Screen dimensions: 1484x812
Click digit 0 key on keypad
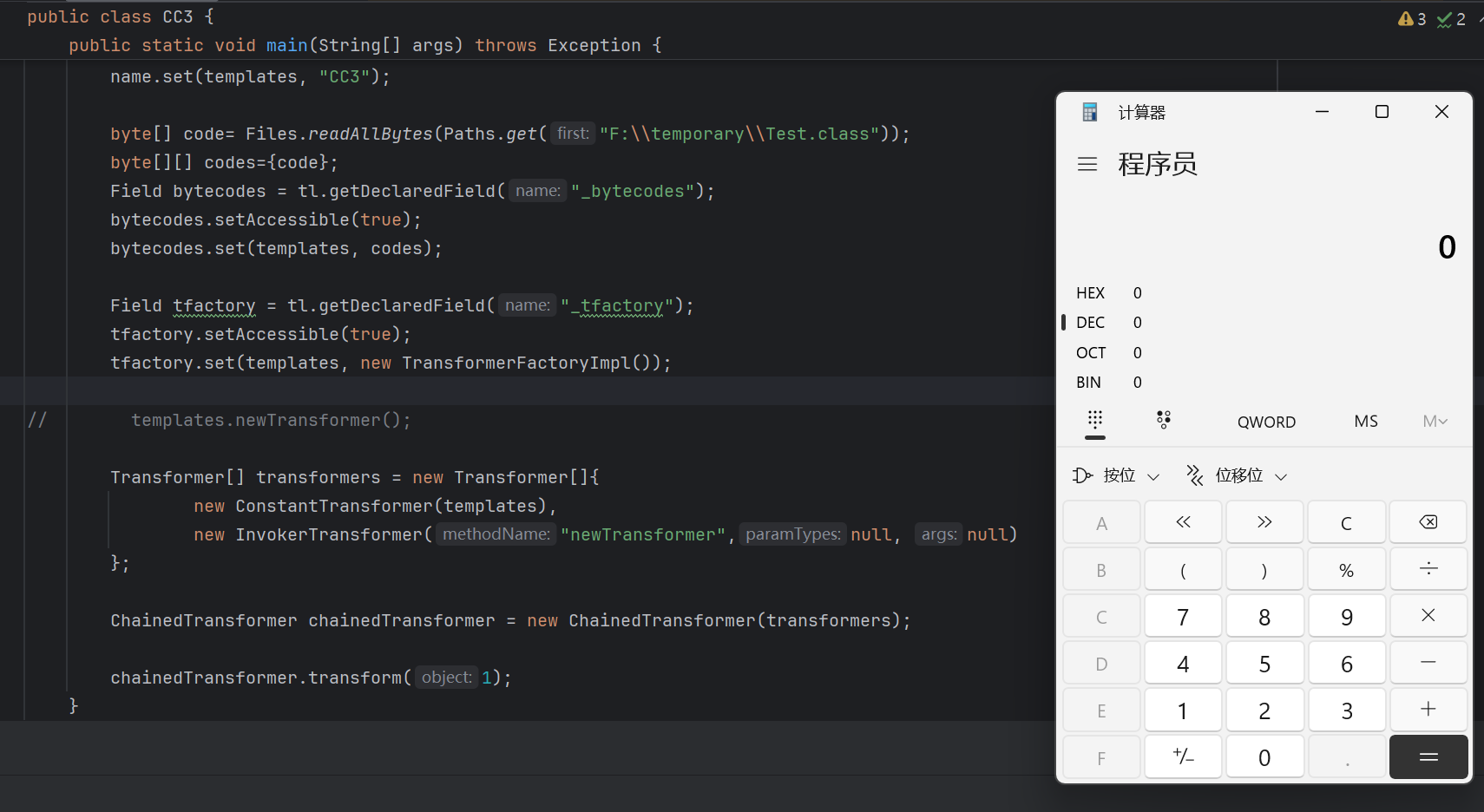(x=1264, y=756)
